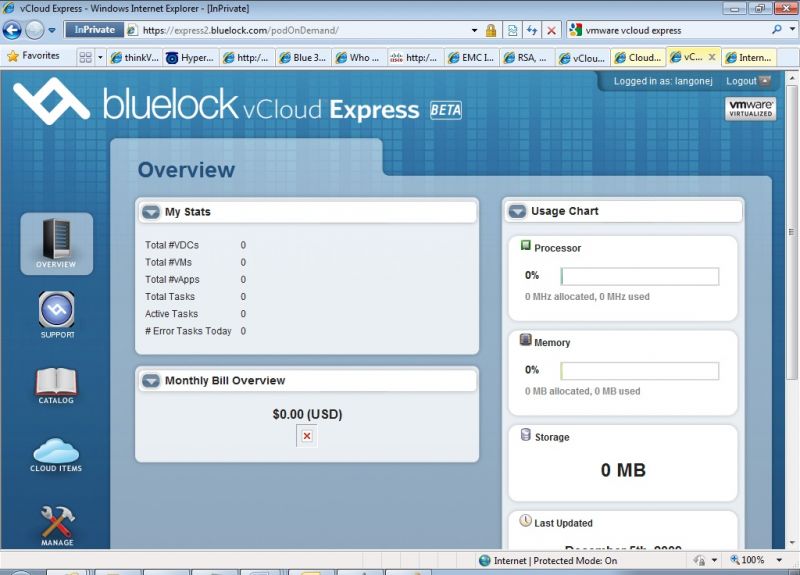Click the InPrivate indicator button
Viewport: 800px width, 575px height.
[94, 30]
